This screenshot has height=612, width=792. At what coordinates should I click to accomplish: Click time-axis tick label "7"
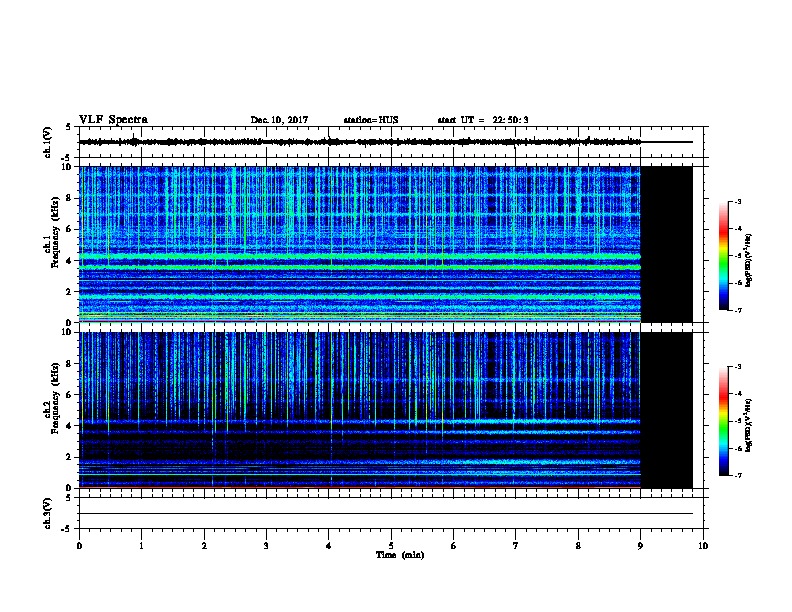515,546
